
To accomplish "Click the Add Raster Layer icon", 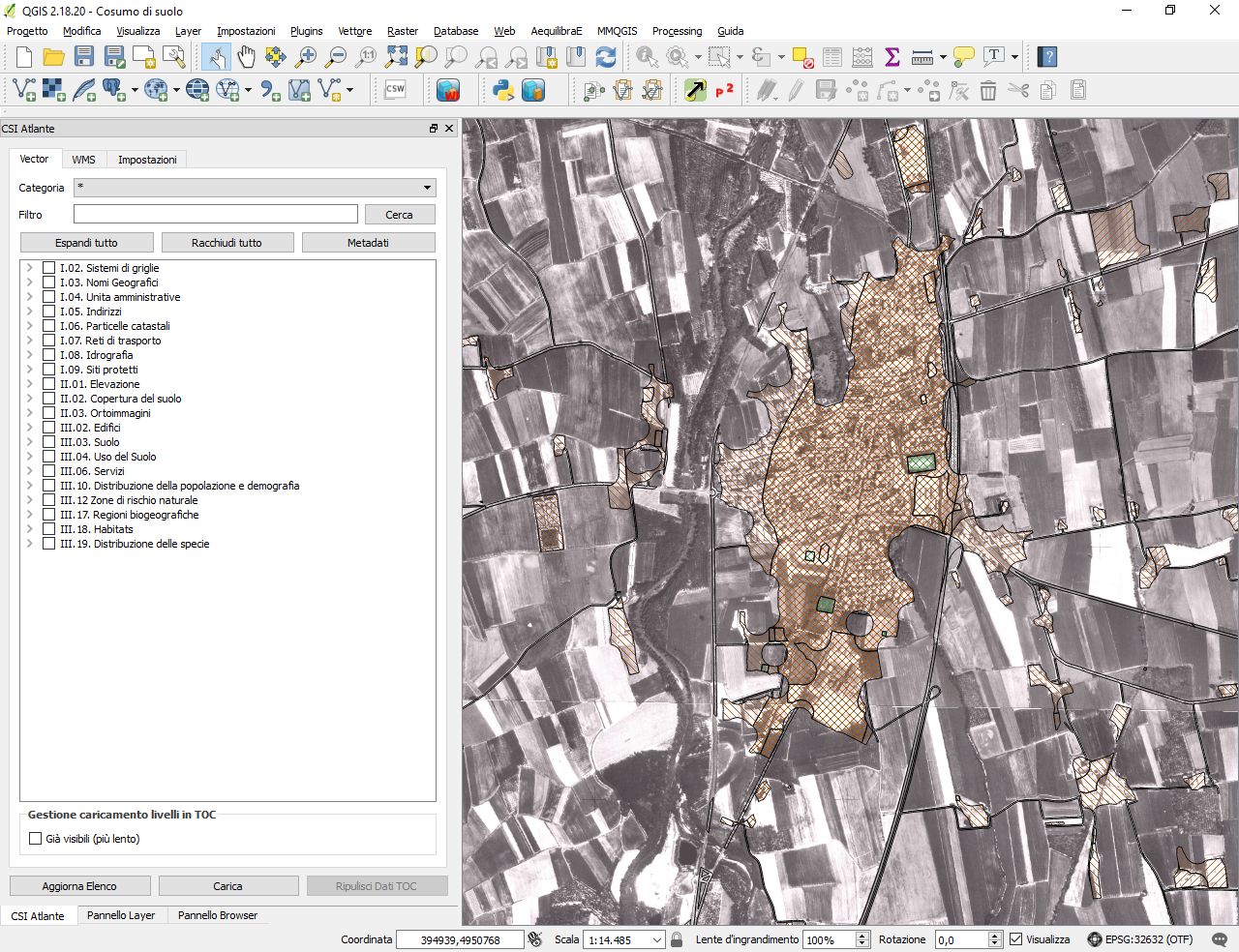I will click(54, 91).
